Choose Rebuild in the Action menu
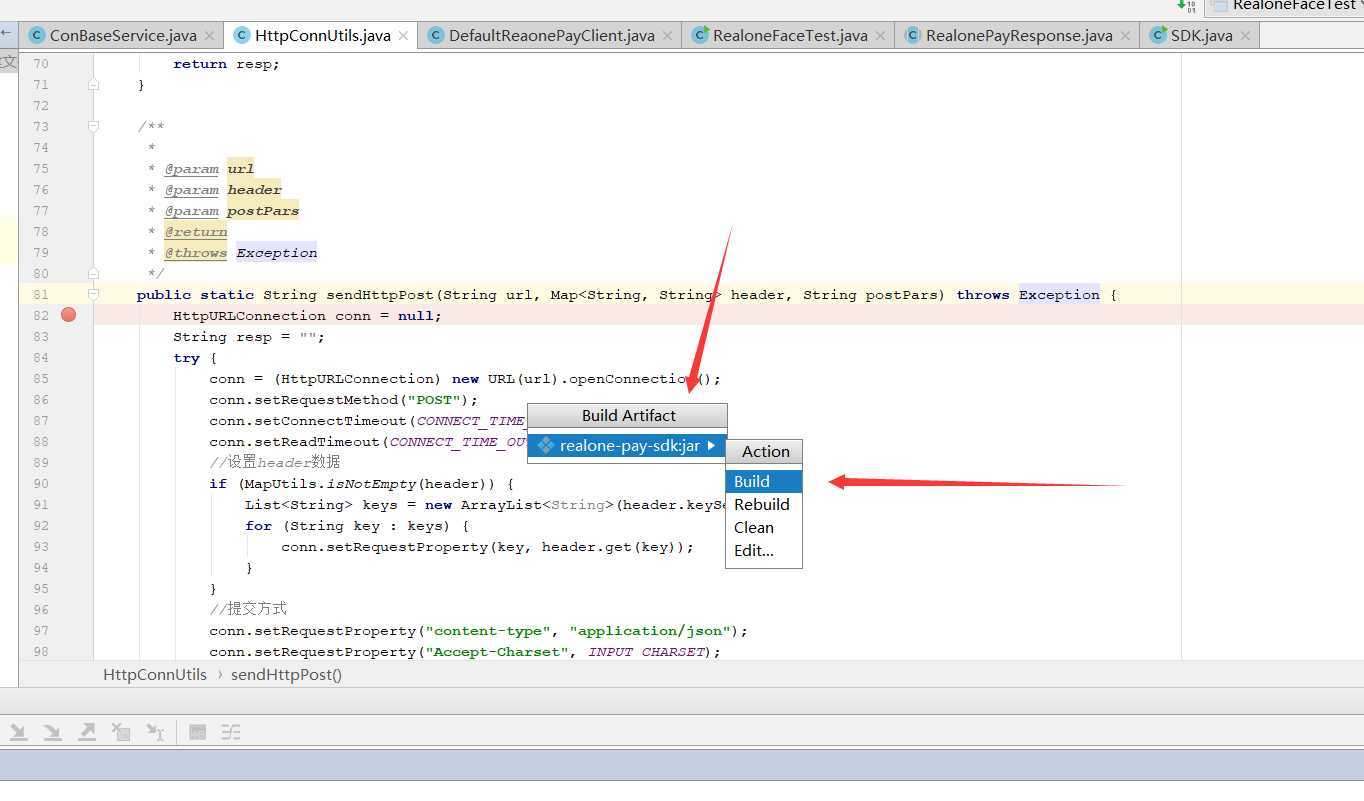The width and height of the screenshot is (1364, 801). [x=764, y=504]
